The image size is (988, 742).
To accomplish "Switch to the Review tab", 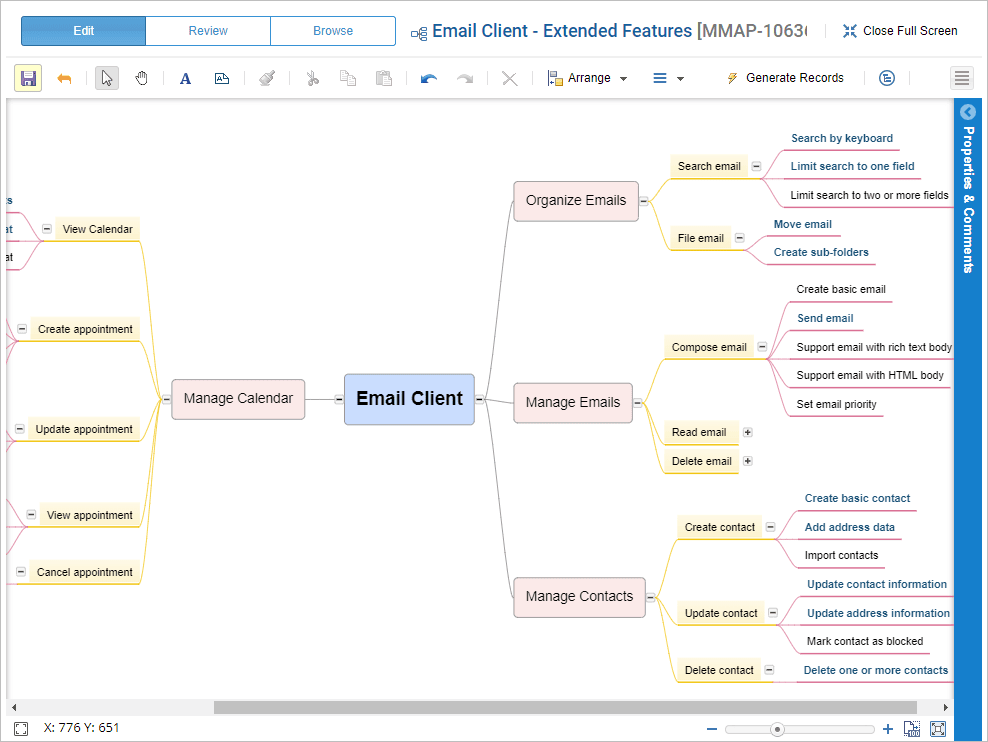I will point(208,31).
